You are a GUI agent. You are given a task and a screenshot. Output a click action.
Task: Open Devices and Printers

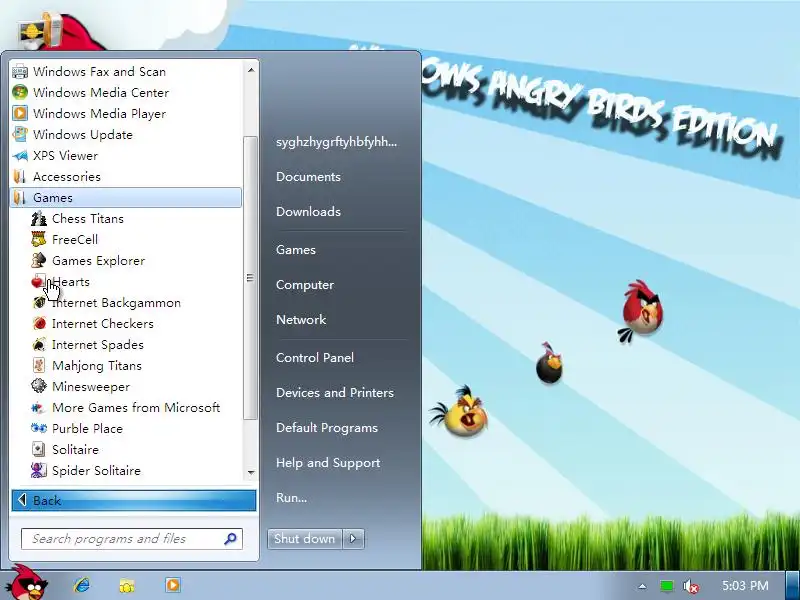click(335, 392)
